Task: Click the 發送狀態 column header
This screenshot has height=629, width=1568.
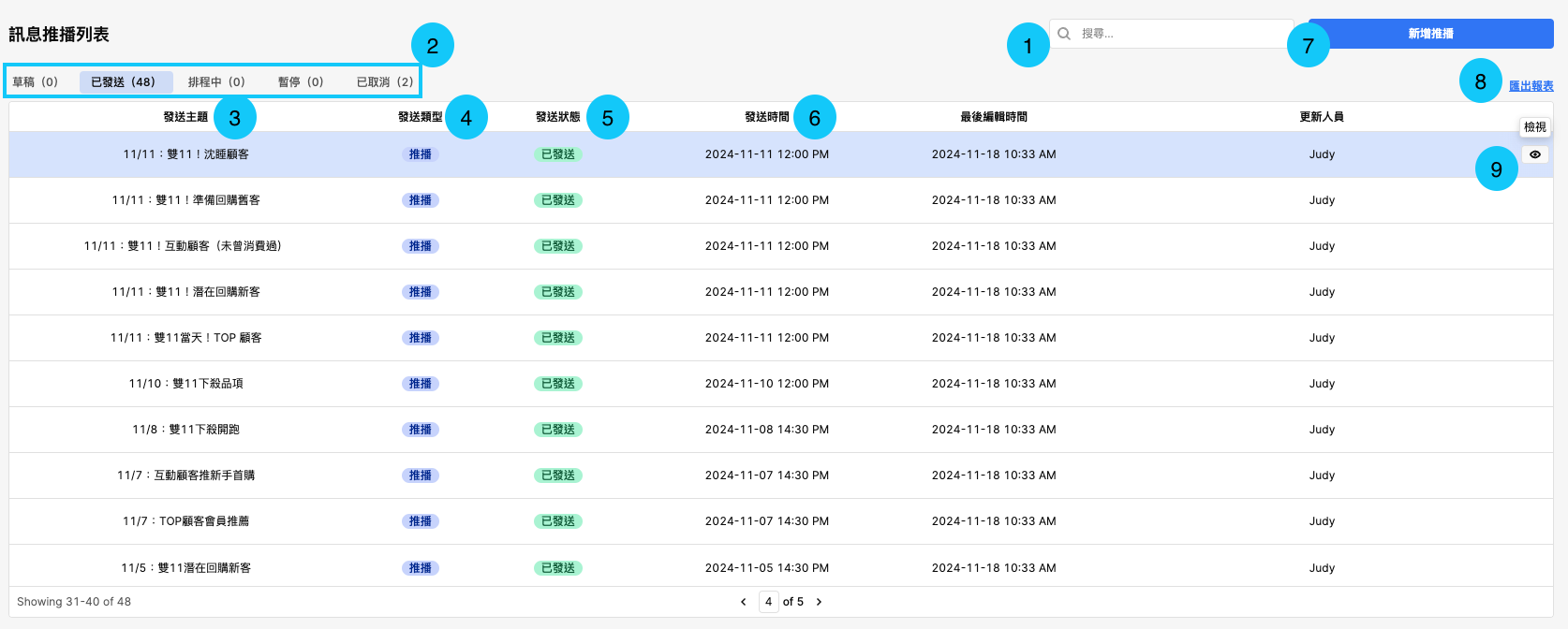Action: (557, 117)
